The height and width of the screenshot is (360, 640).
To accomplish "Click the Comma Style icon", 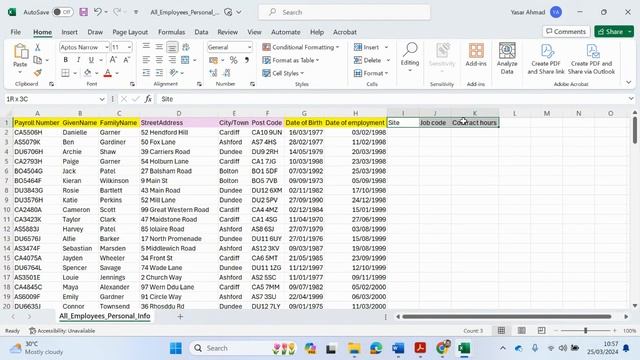I will 247,60.
